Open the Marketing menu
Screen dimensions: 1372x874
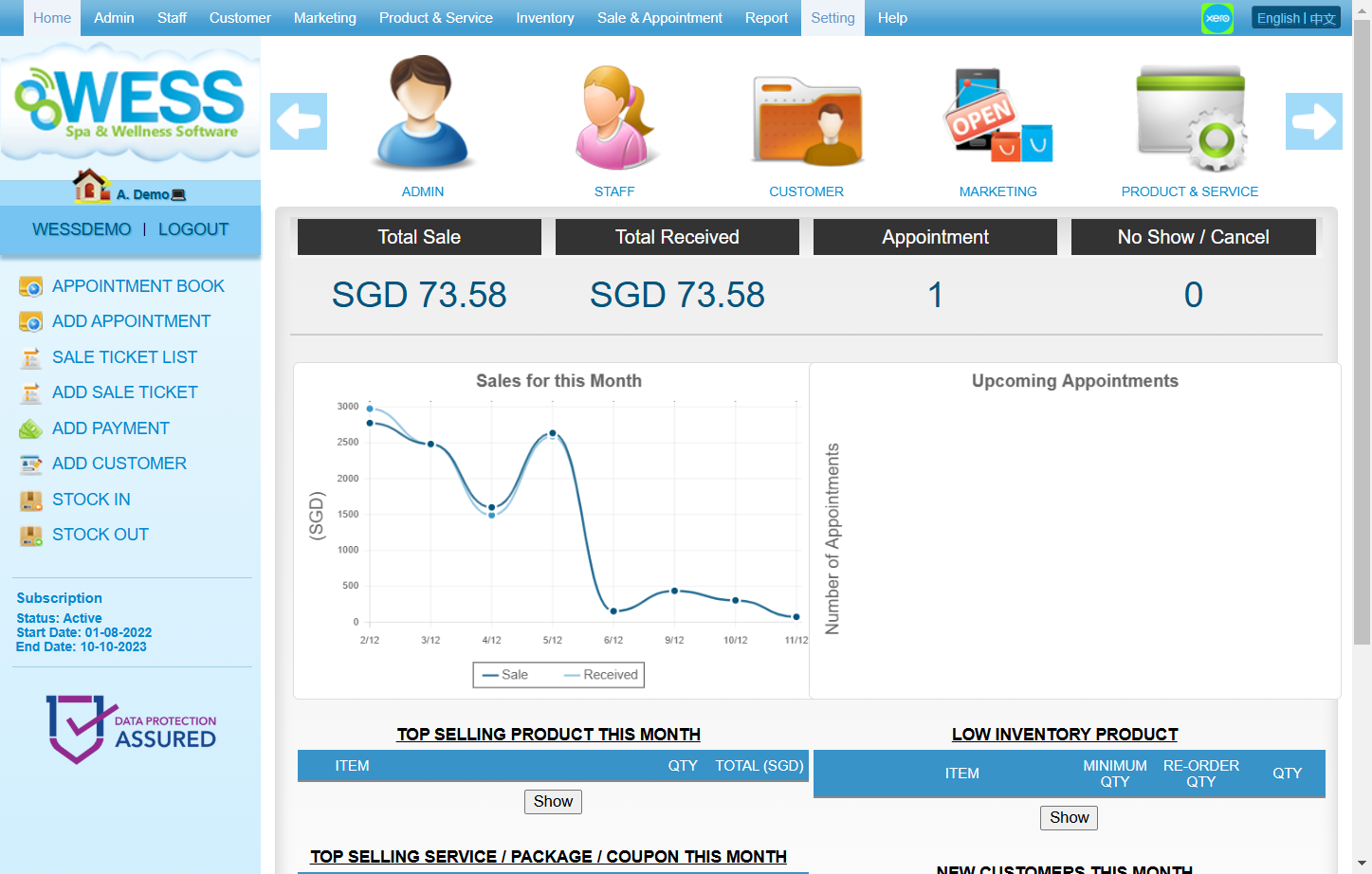point(325,18)
